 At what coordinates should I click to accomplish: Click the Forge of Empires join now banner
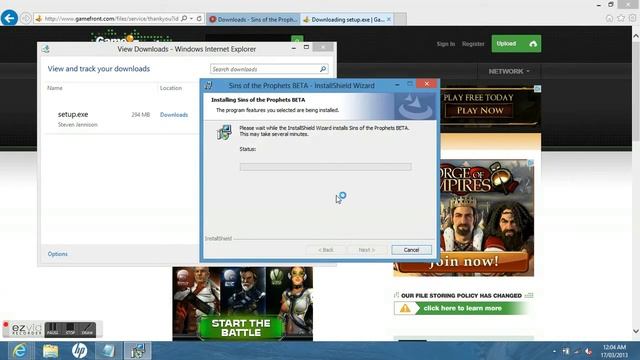coord(464,261)
